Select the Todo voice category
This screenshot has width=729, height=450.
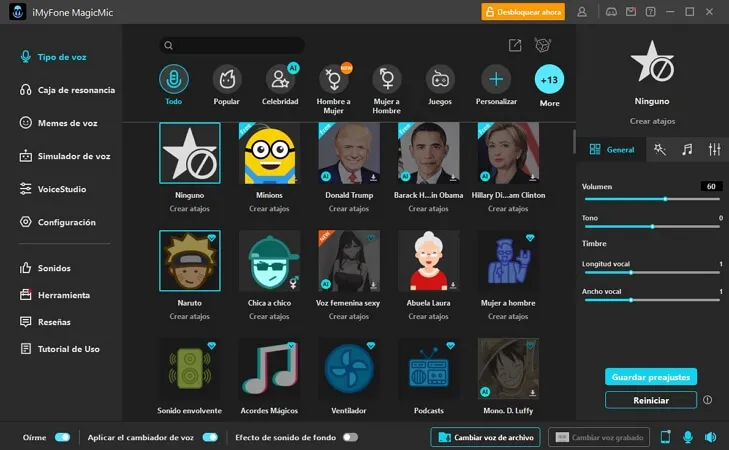pos(174,85)
